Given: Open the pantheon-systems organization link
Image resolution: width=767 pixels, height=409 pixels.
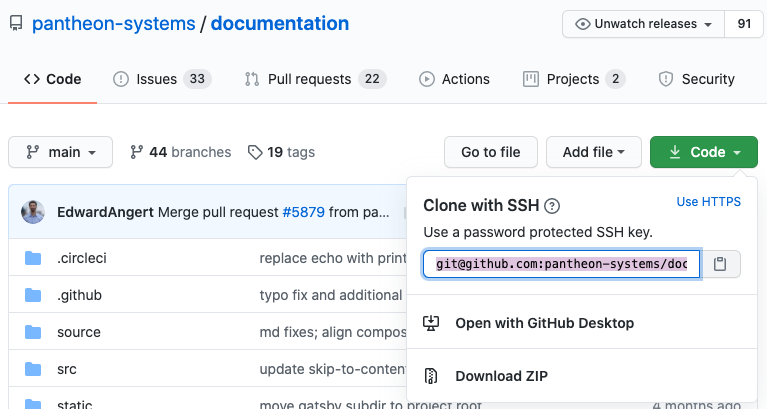Looking at the screenshot, I should pyautogui.click(x=113, y=23).
